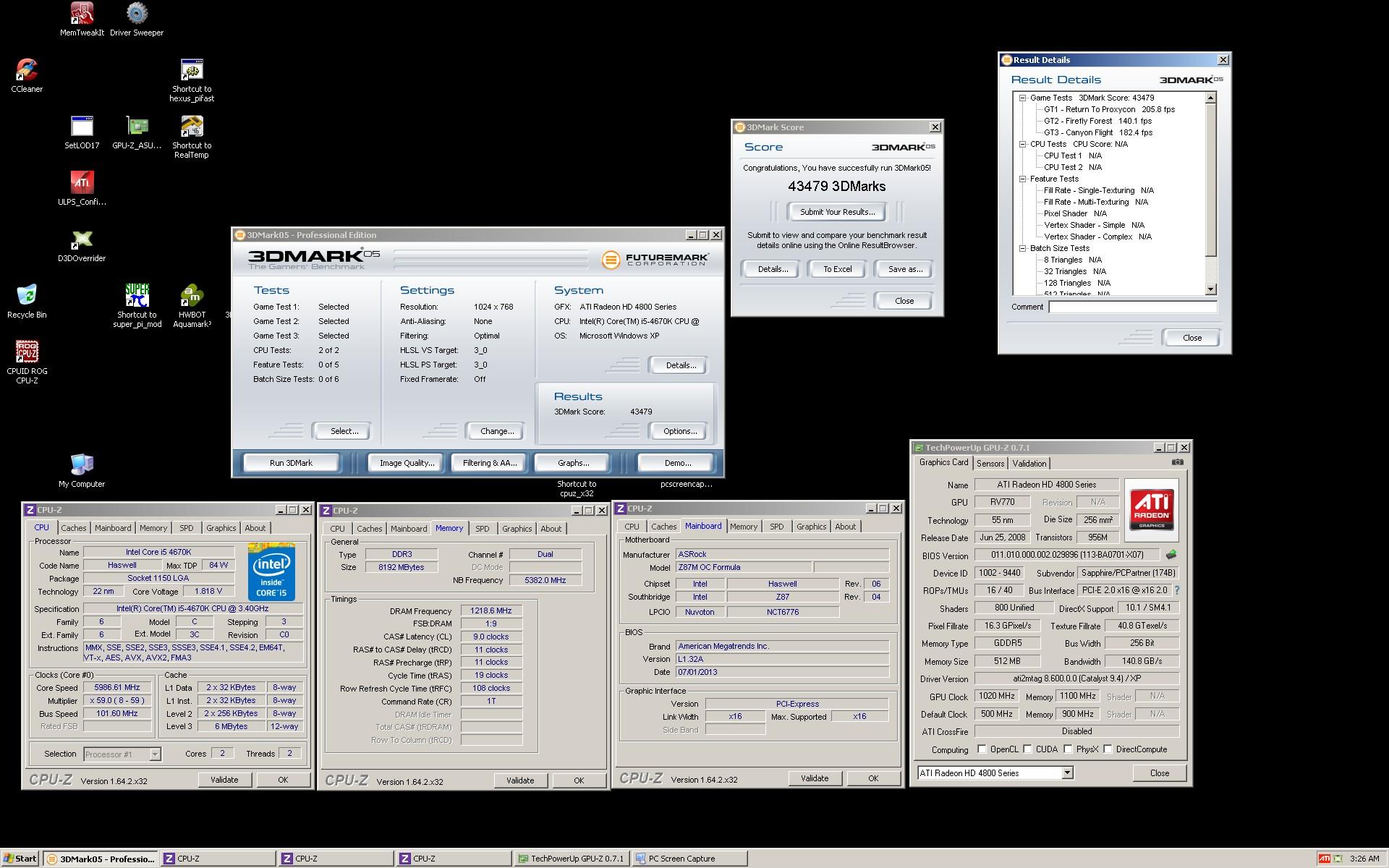Open the Validation tab in GPU-Z

[x=1029, y=464]
